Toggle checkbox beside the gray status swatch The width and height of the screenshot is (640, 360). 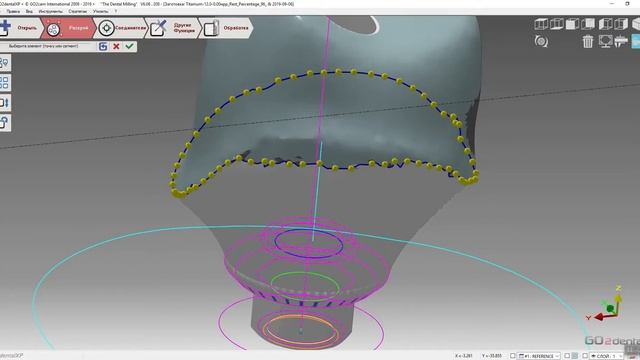coord(567,356)
